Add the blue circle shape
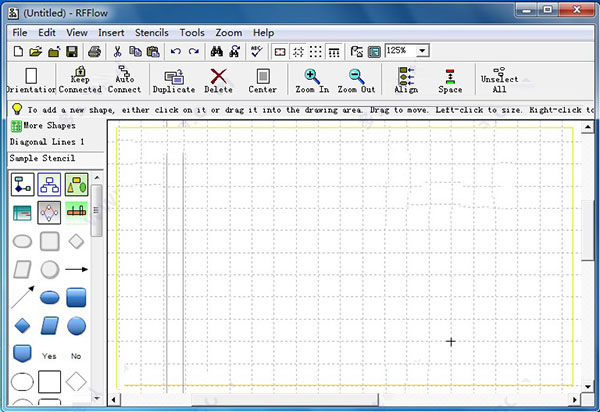 pyautogui.click(x=76, y=326)
